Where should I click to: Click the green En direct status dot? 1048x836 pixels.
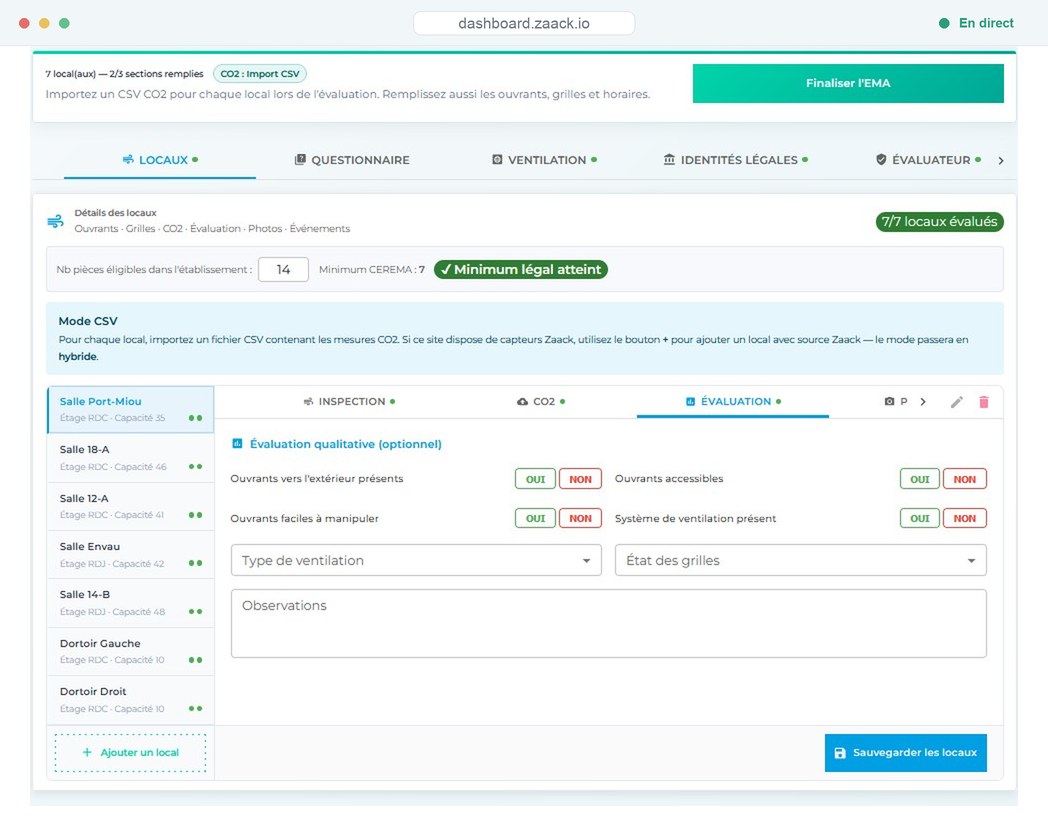coord(944,23)
